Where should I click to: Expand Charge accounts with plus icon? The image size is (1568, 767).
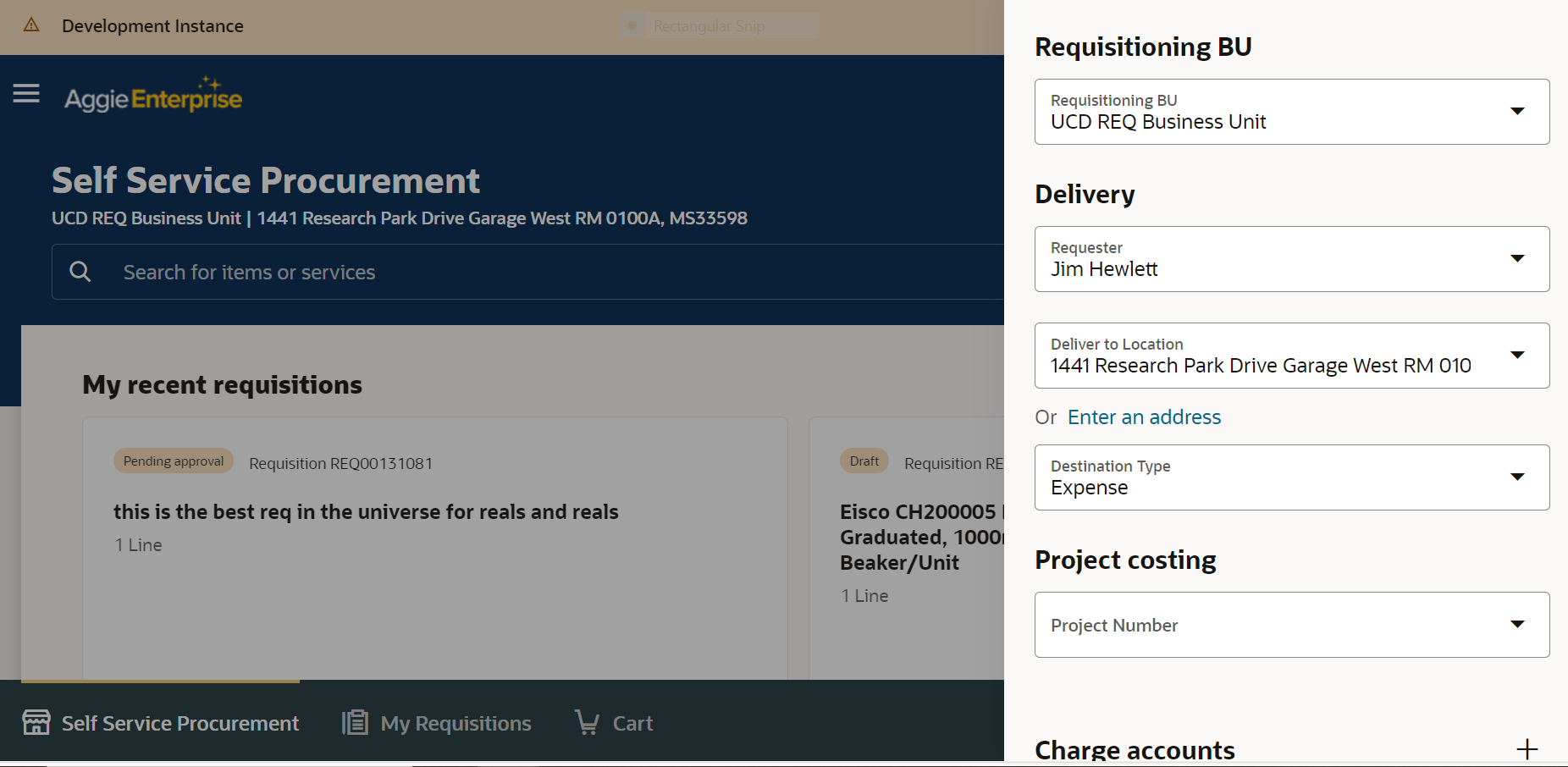coord(1527,749)
